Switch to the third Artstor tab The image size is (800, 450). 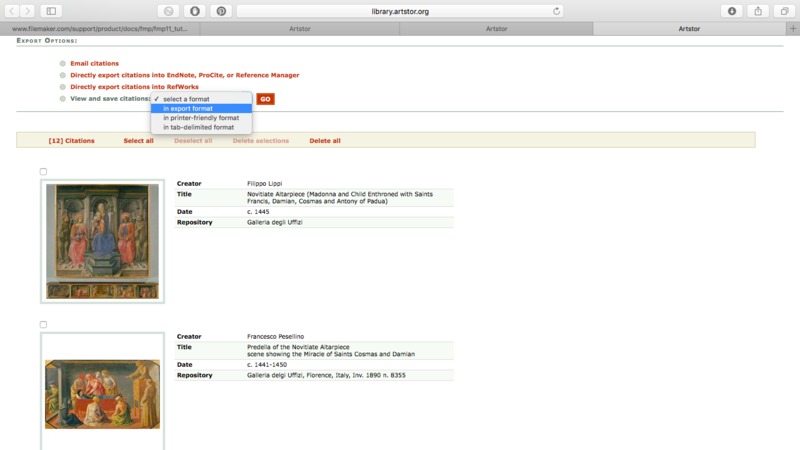[496, 29]
